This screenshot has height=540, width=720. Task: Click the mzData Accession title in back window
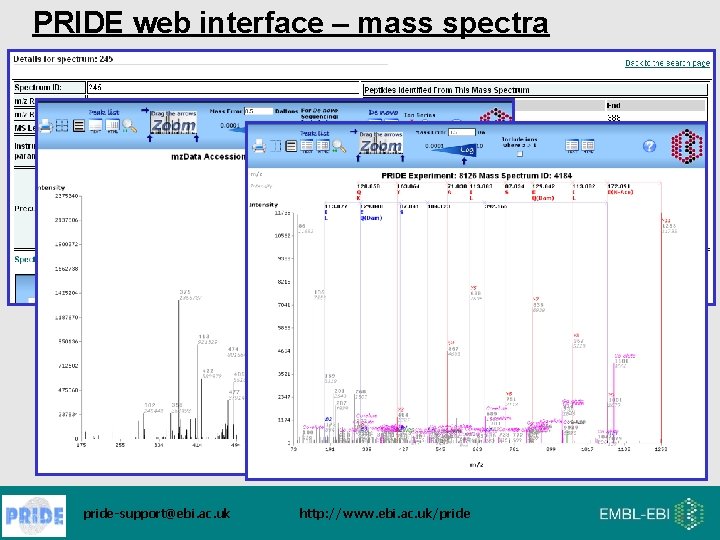click(x=208, y=157)
